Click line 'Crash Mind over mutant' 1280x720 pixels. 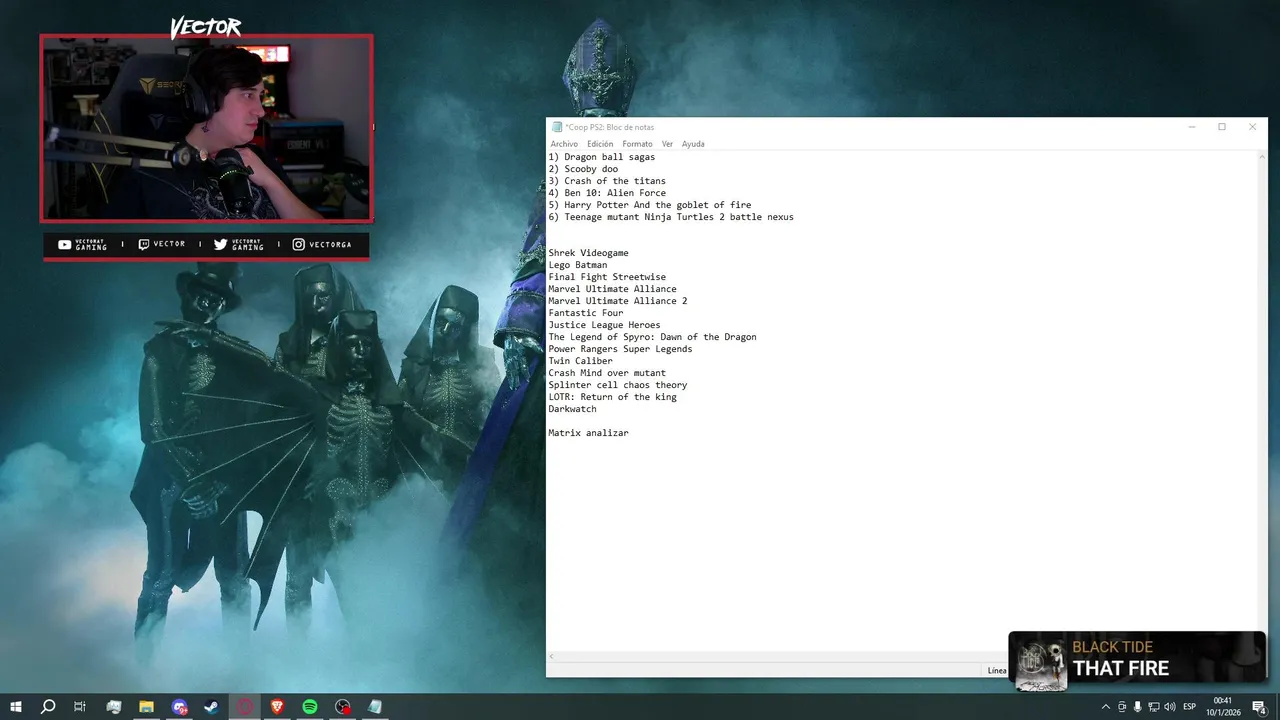[x=607, y=373]
